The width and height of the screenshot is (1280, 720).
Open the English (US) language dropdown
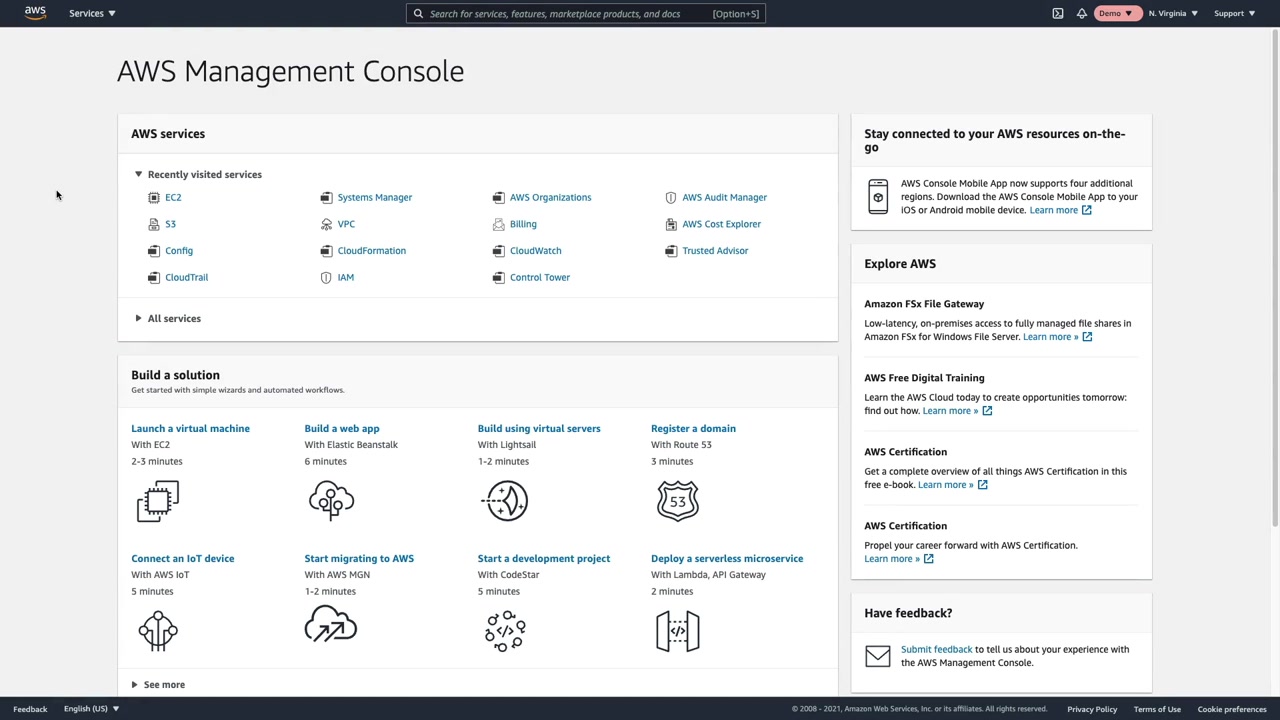(91, 709)
